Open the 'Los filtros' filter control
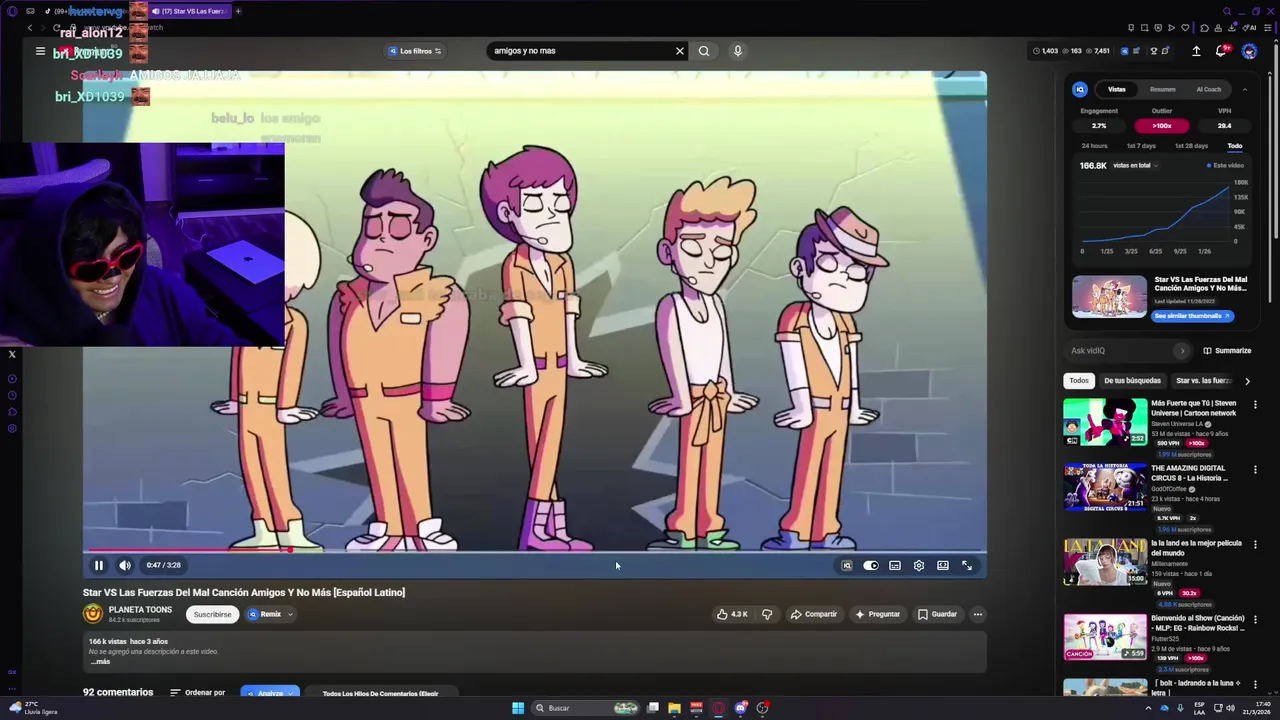 click(x=415, y=51)
